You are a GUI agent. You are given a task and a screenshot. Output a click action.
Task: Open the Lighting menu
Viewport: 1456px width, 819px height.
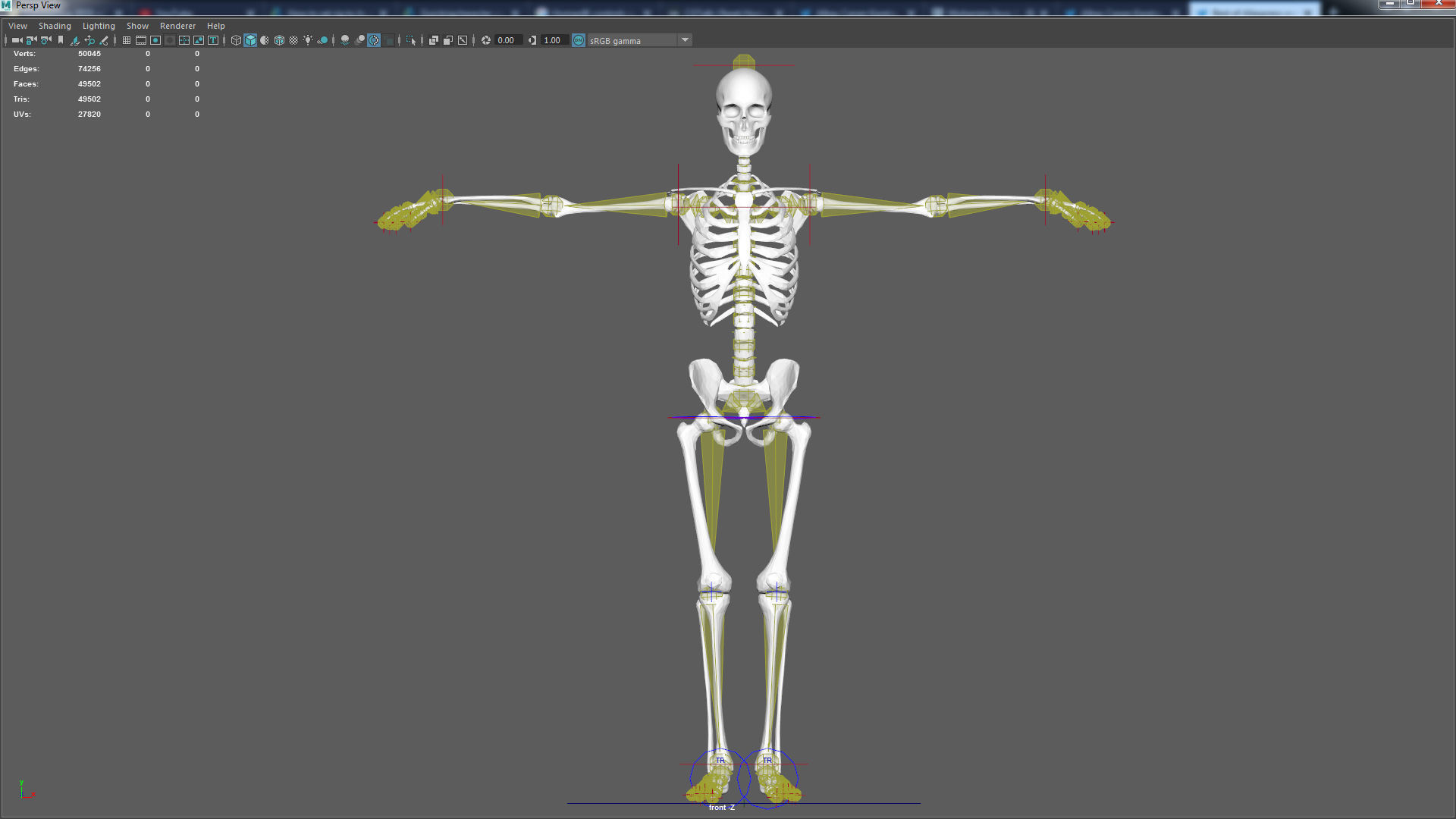99,26
